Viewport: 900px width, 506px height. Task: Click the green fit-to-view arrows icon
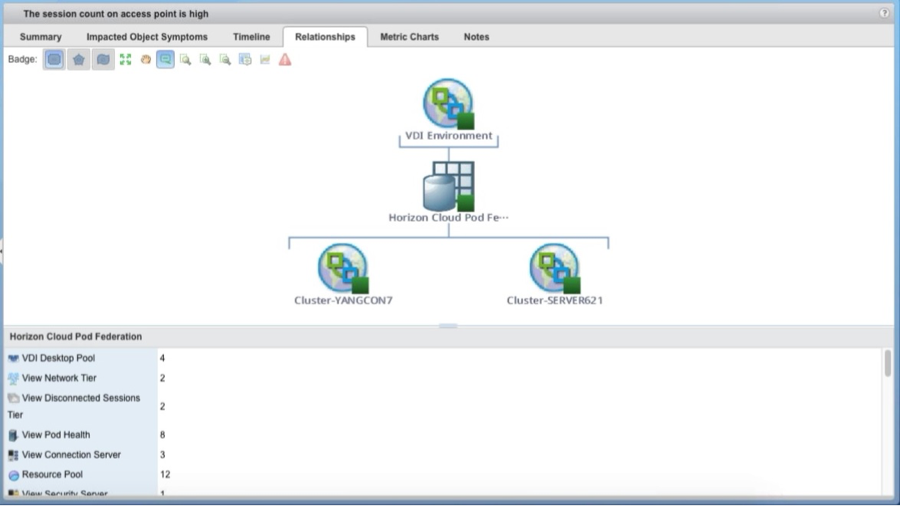125,59
